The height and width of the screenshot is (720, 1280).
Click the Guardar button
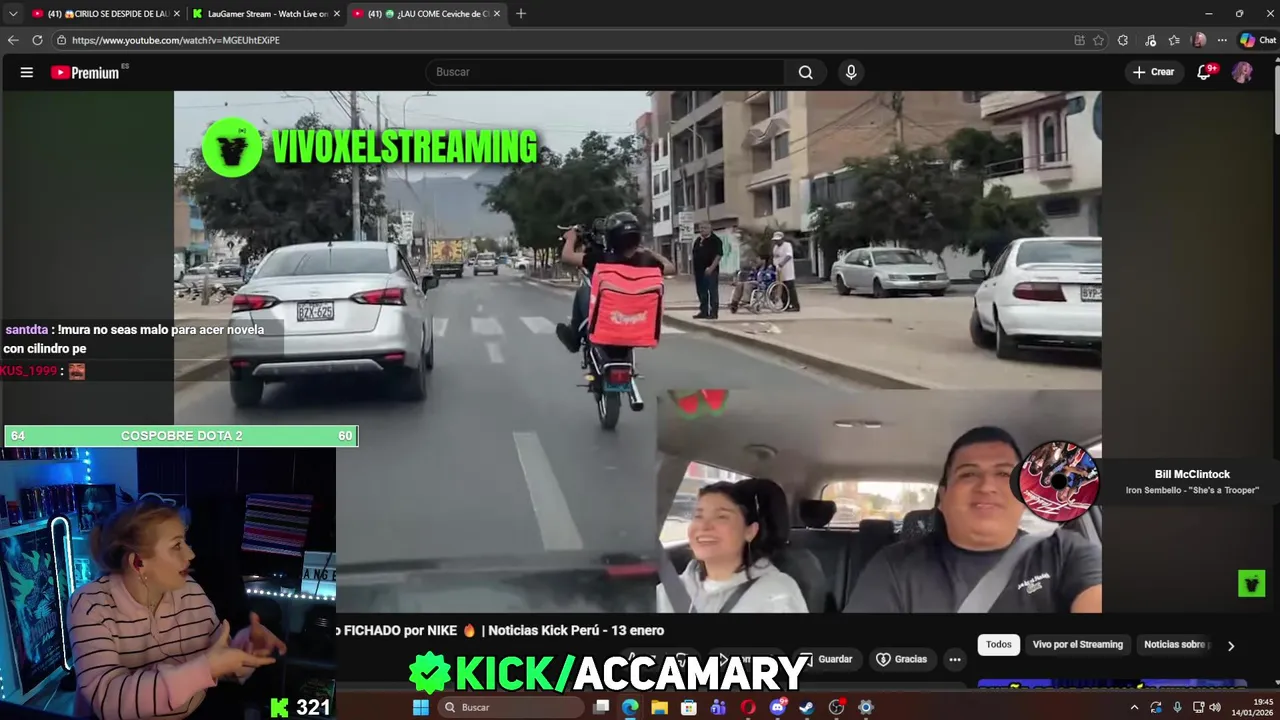(826, 659)
